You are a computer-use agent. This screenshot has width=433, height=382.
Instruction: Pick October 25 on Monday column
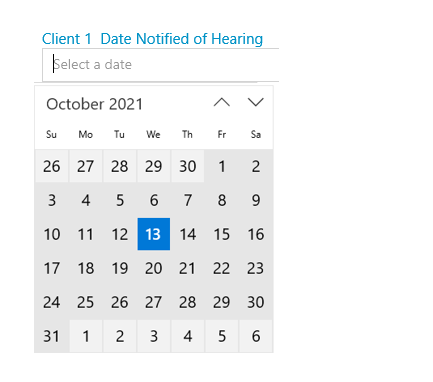(x=86, y=302)
